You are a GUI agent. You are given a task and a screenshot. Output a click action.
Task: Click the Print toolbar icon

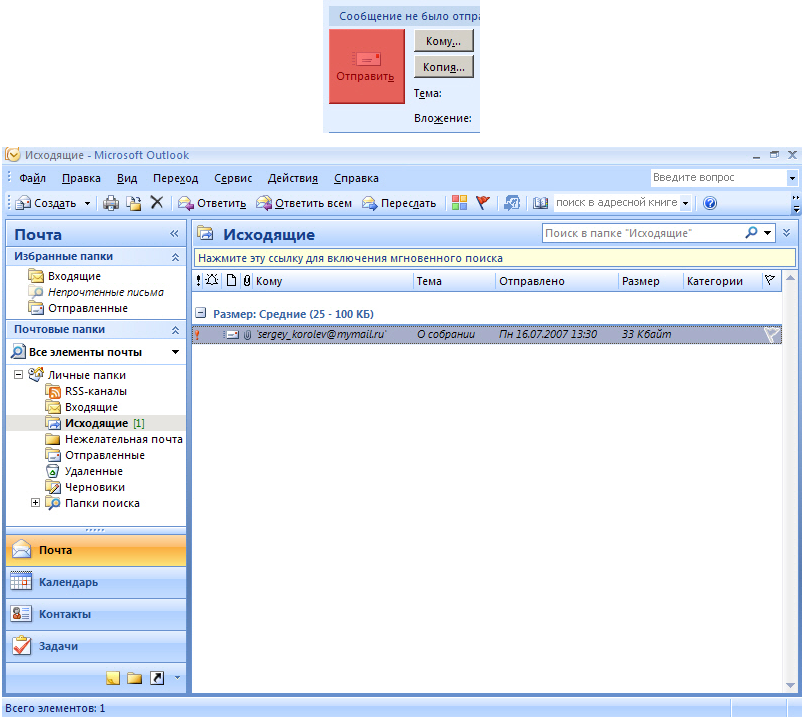coord(111,203)
